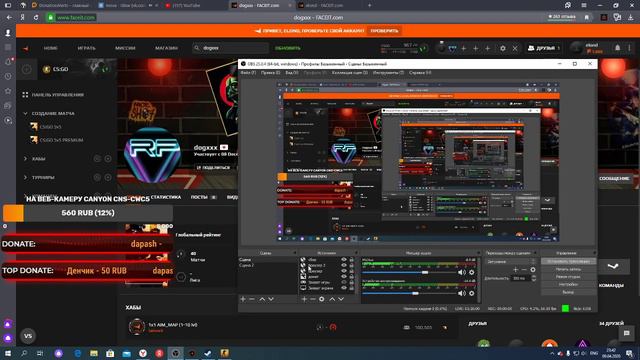Image resolution: width=640 pixels, height=360 pixels.
Task: Click Режим студии in OBS controls
Action: (x=568, y=277)
